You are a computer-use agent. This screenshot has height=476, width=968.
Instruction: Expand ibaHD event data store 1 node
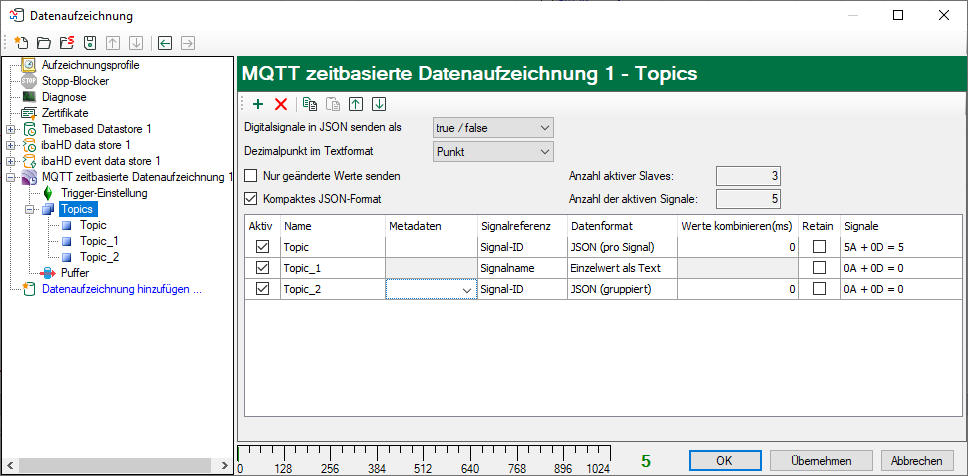(x=10, y=162)
